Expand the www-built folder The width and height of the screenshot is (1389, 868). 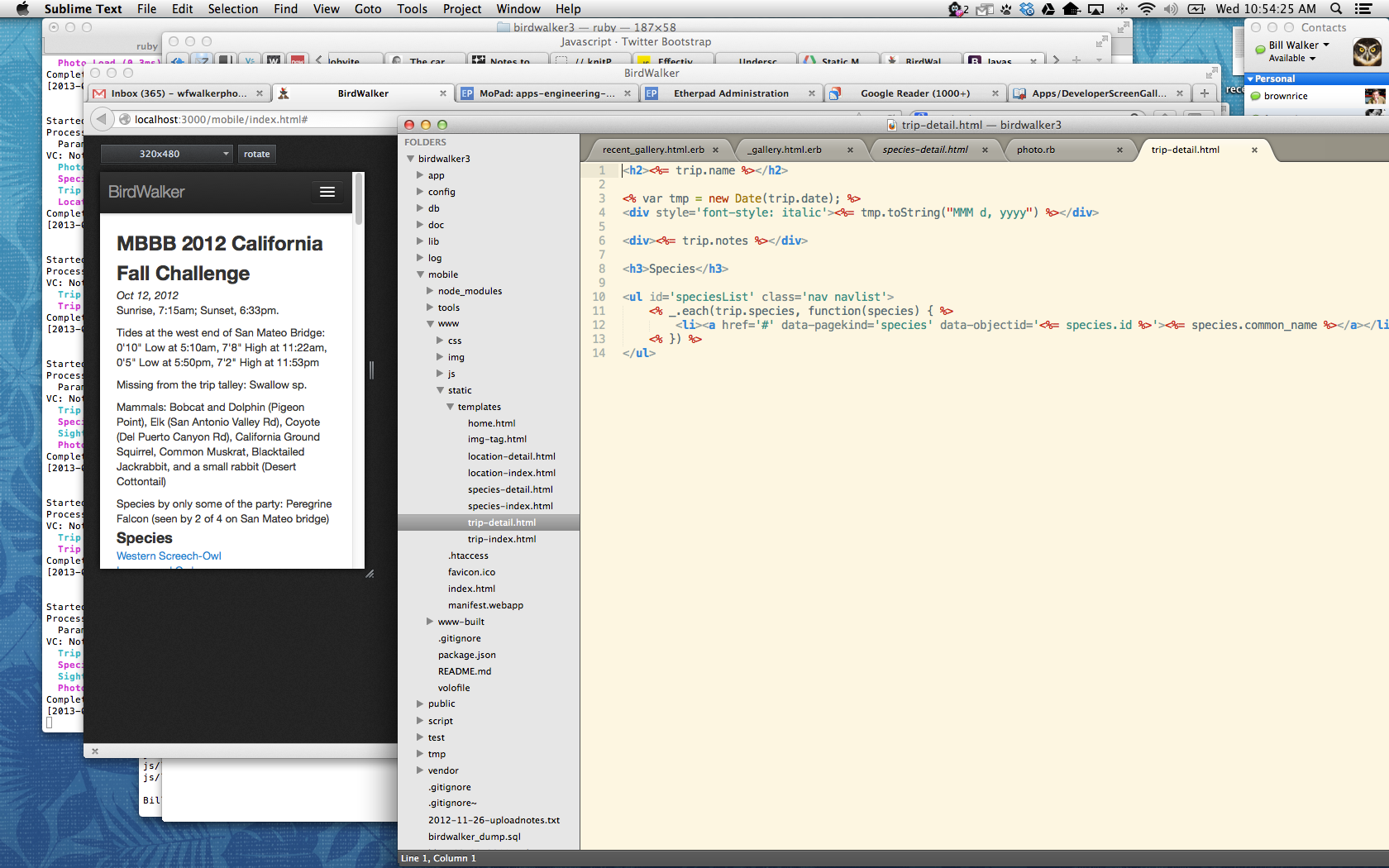click(x=430, y=622)
